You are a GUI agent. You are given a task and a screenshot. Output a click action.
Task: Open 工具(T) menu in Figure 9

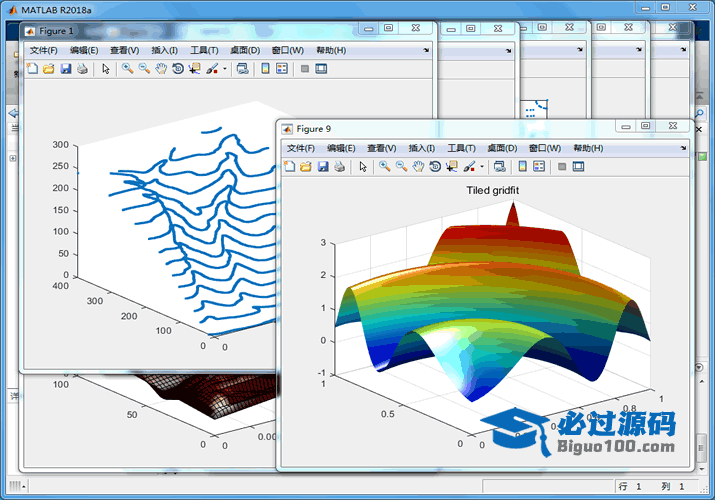click(x=462, y=148)
